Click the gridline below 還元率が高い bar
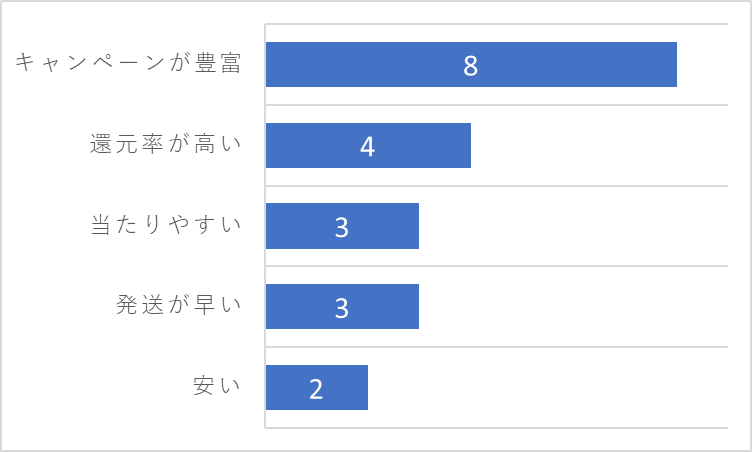Screen dimensions: 752x452 coord(496,186)
